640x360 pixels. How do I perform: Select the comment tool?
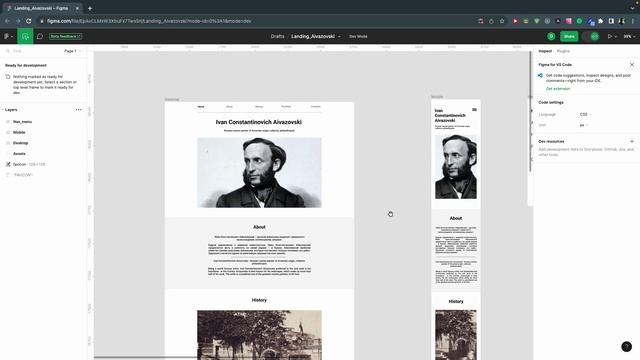[x=40, y=36]
